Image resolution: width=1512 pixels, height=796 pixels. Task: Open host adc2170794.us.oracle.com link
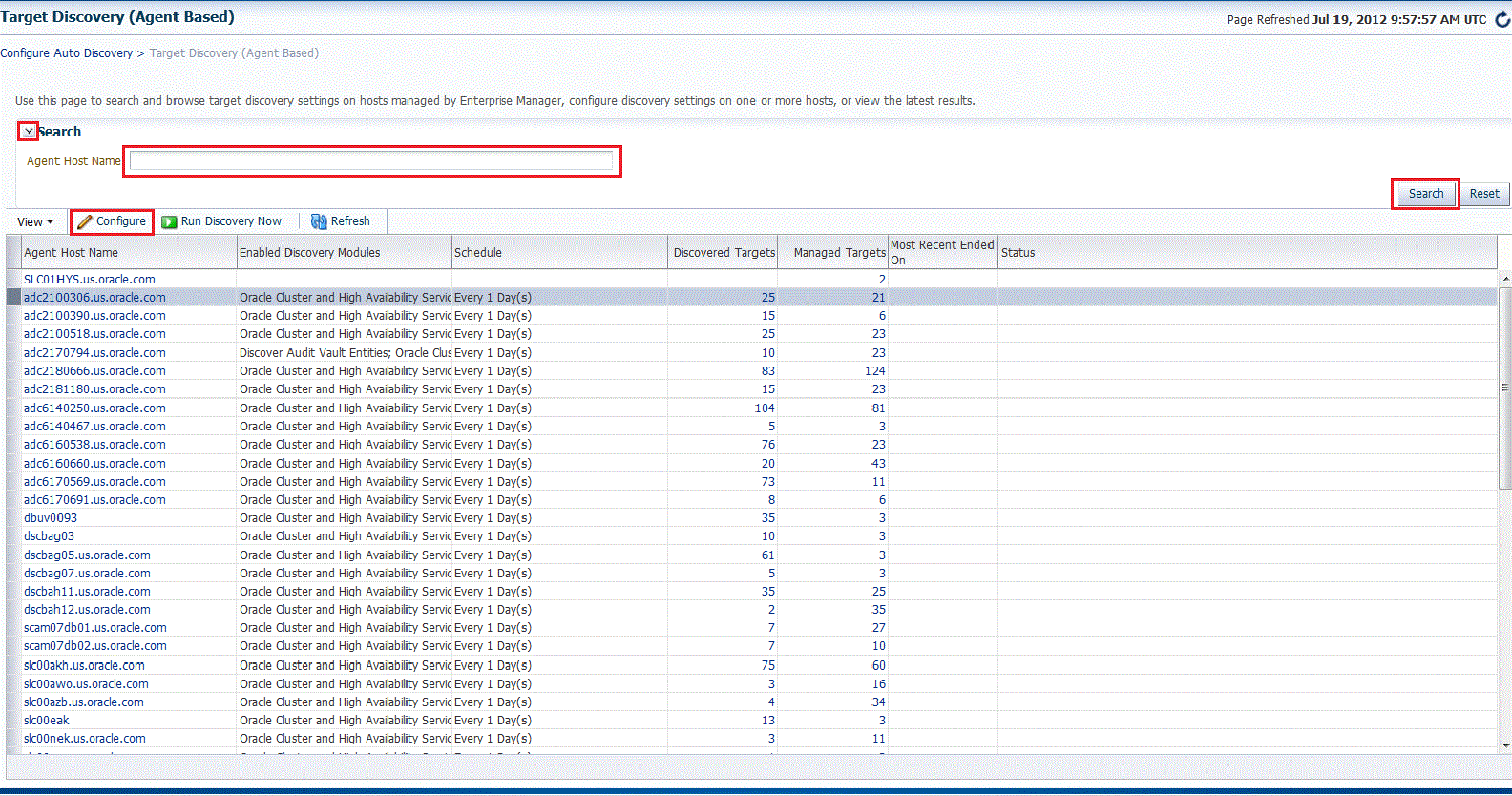[x=94, y=353]
